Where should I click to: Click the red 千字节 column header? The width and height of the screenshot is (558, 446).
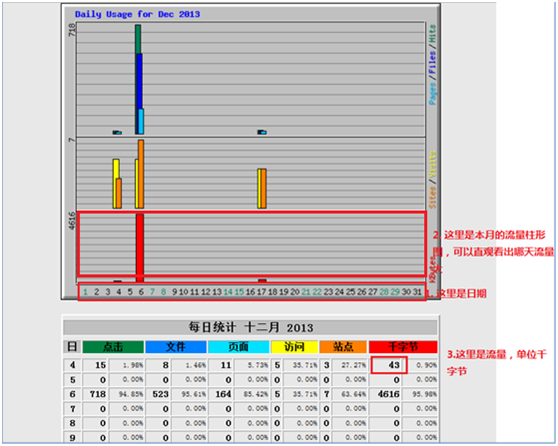tap(403, 347)
